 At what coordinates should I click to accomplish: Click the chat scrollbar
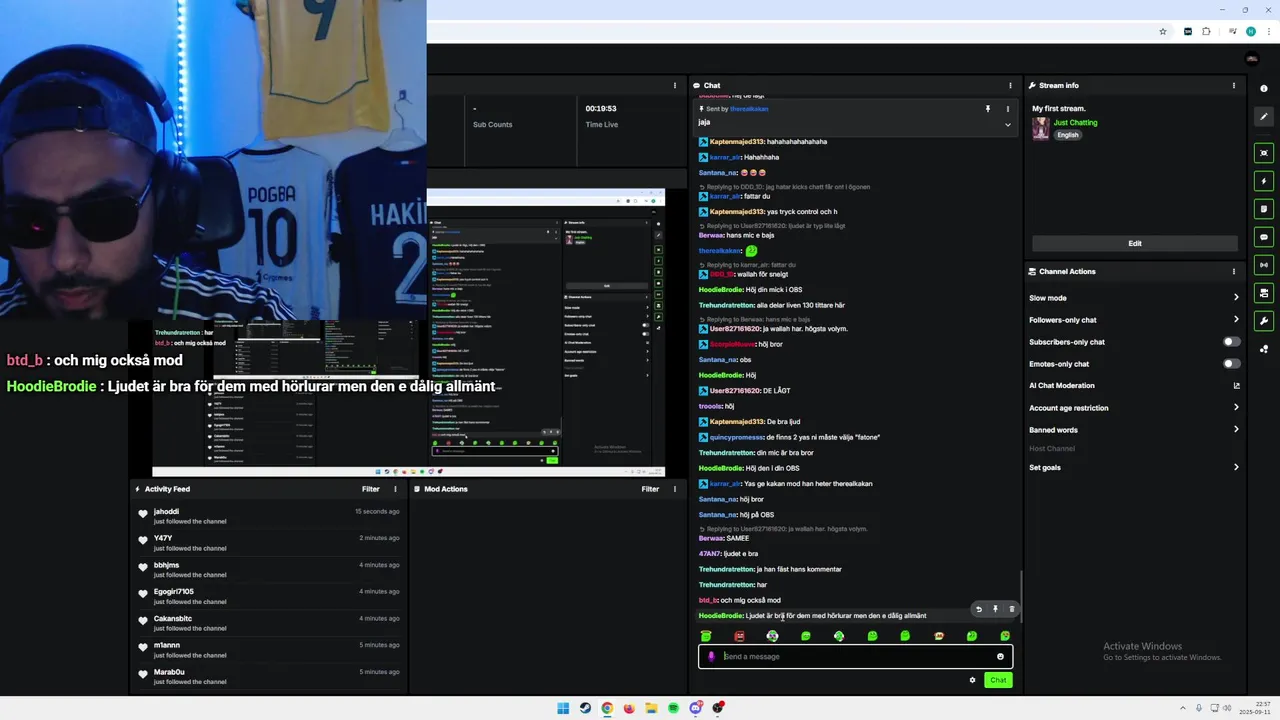(x=1021, y=596)
